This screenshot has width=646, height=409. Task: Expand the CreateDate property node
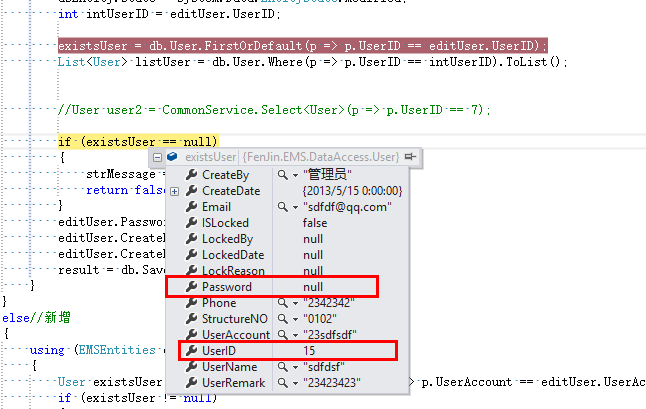175,191
